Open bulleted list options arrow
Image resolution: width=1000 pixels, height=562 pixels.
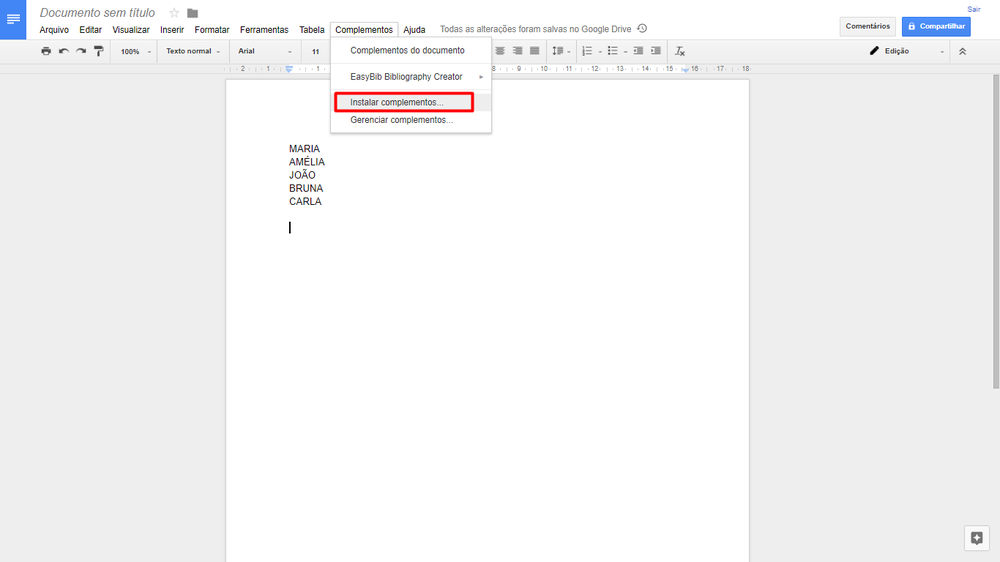pos(626,52)
